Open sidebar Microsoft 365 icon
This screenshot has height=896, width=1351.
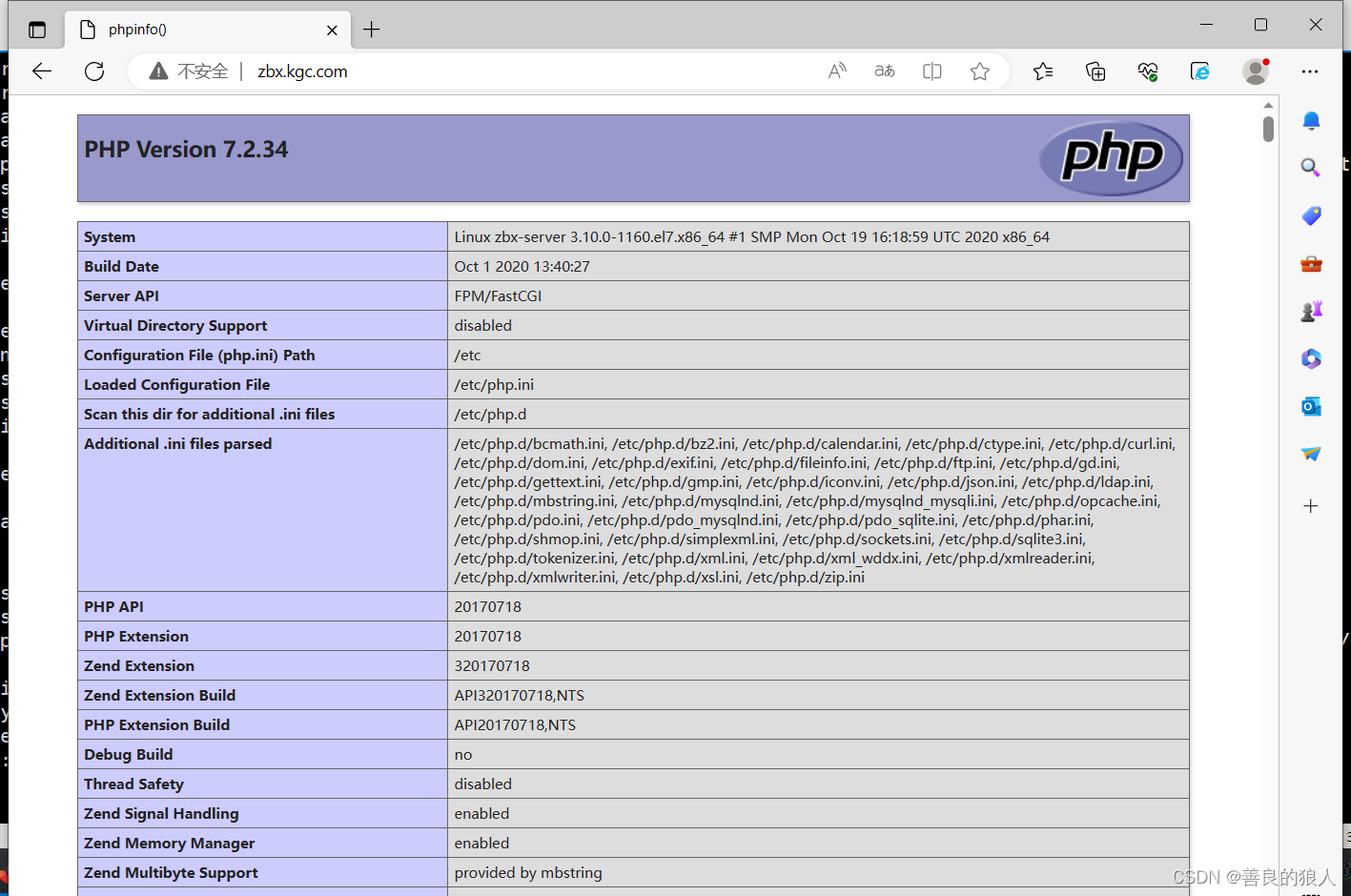[1311, 358]
